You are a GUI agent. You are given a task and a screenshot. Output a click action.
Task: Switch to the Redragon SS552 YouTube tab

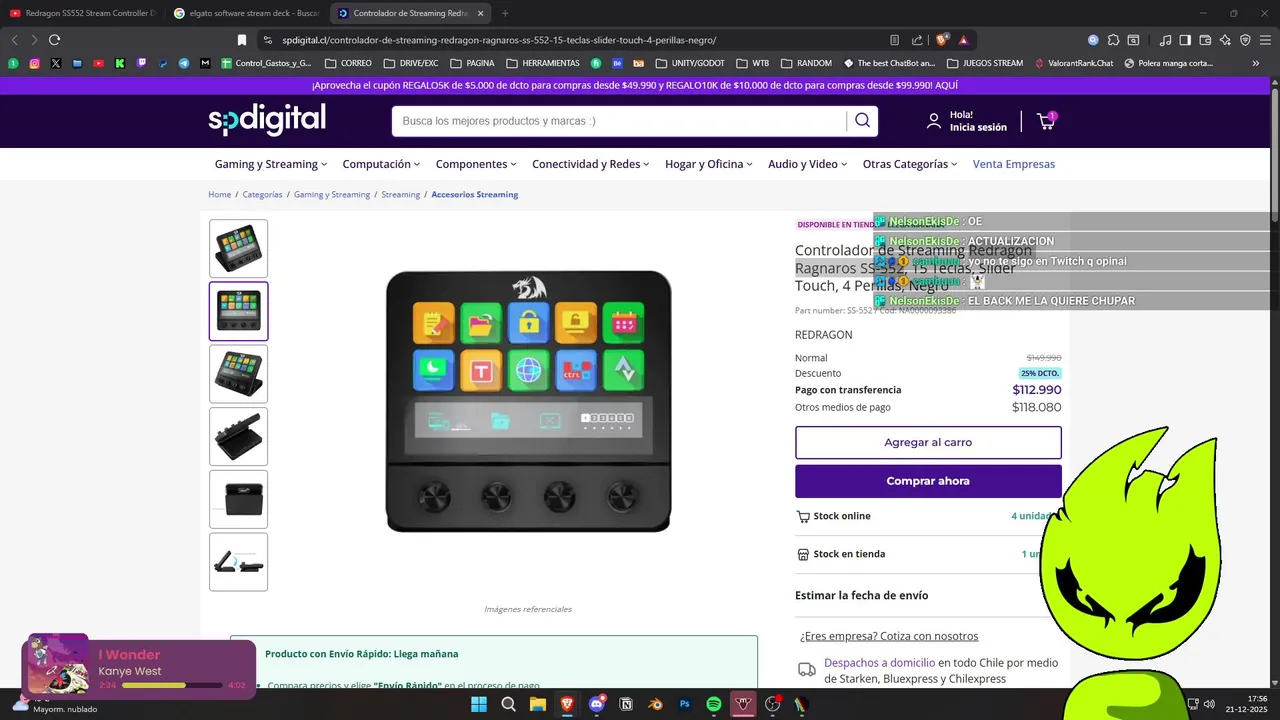(82, 13)
